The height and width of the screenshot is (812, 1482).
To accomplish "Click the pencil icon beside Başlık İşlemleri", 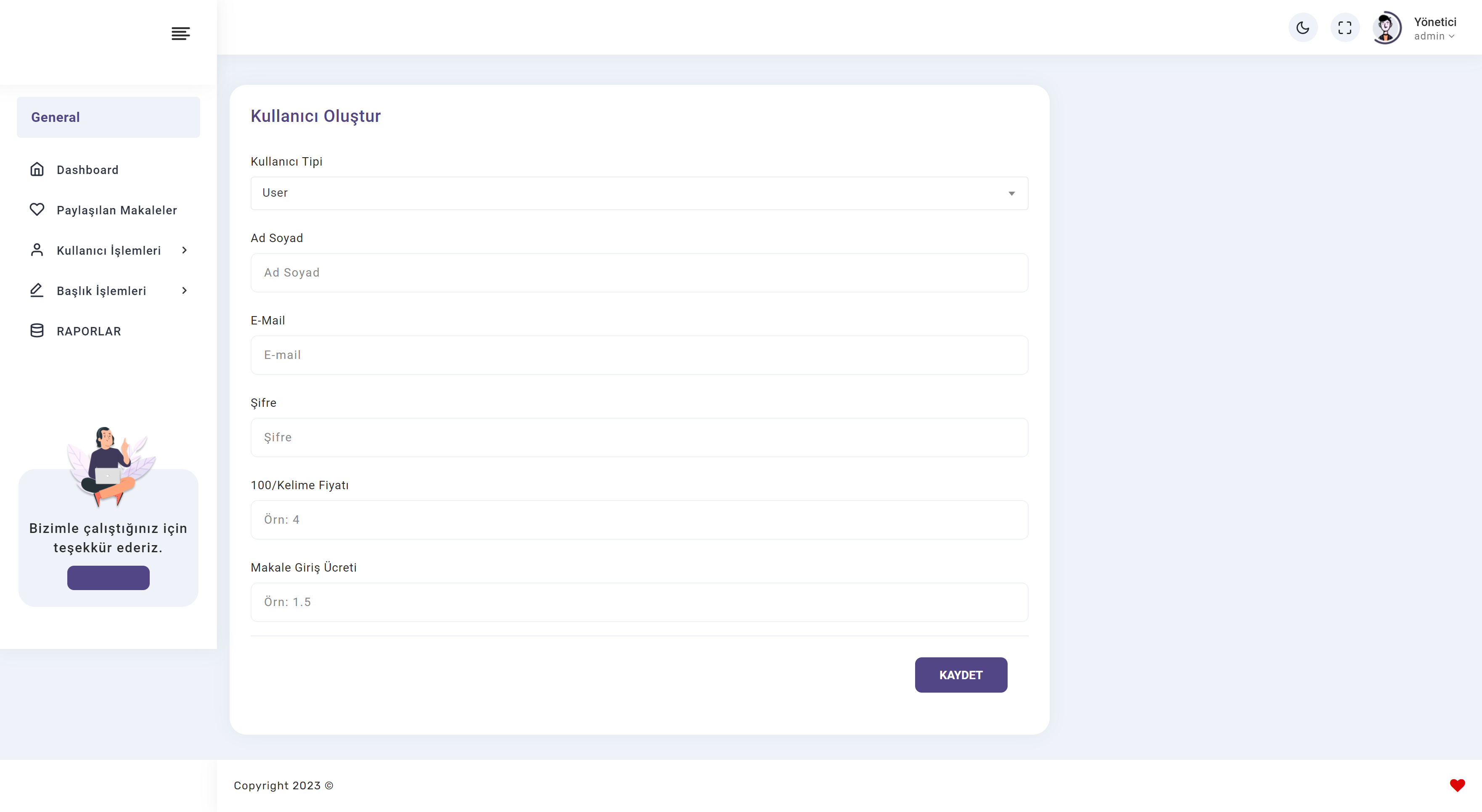I will tap(37, 290).
